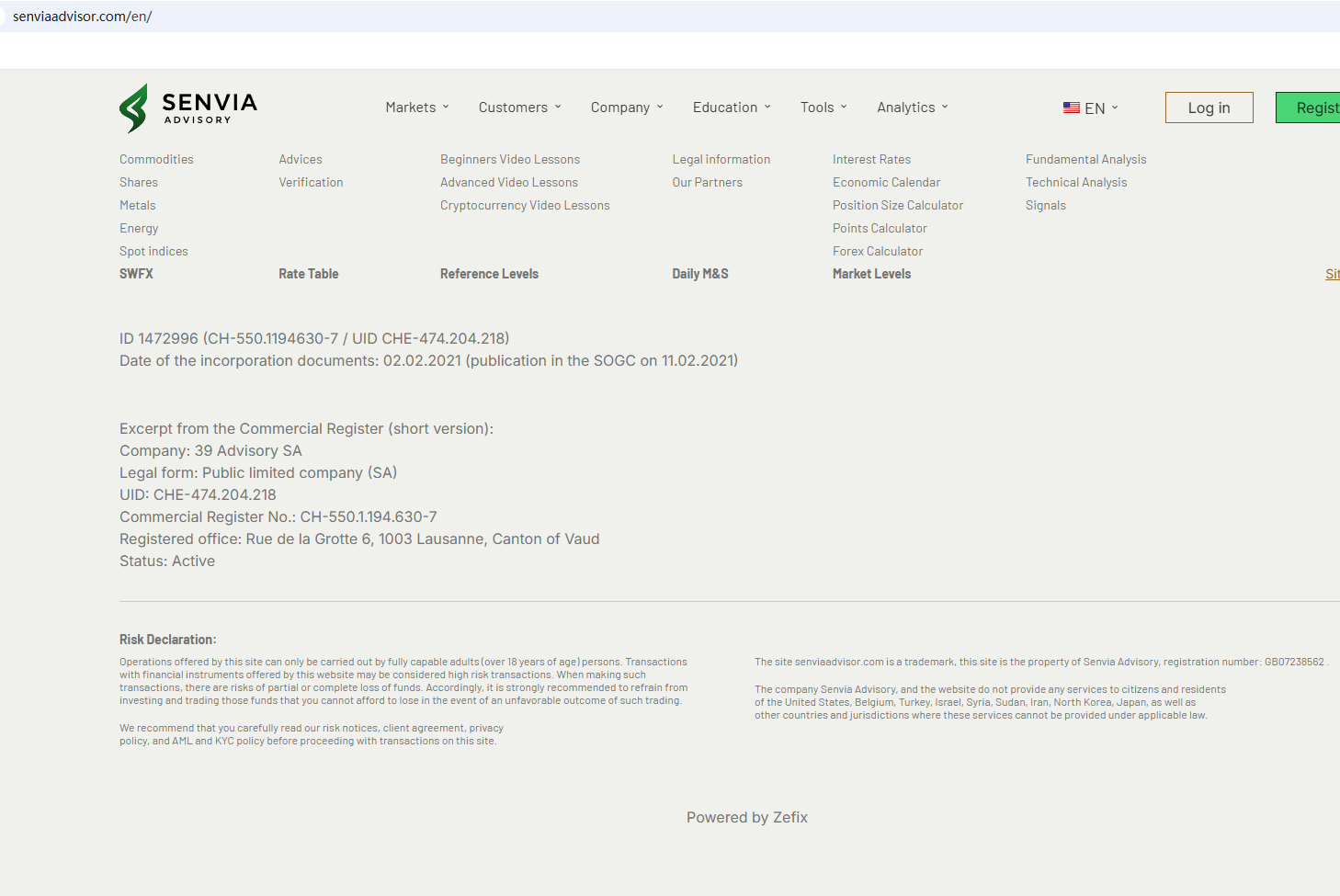This screenshot has width=1340, height=896.
Task: Expand the Tools menu
Action: coord(823,108)
